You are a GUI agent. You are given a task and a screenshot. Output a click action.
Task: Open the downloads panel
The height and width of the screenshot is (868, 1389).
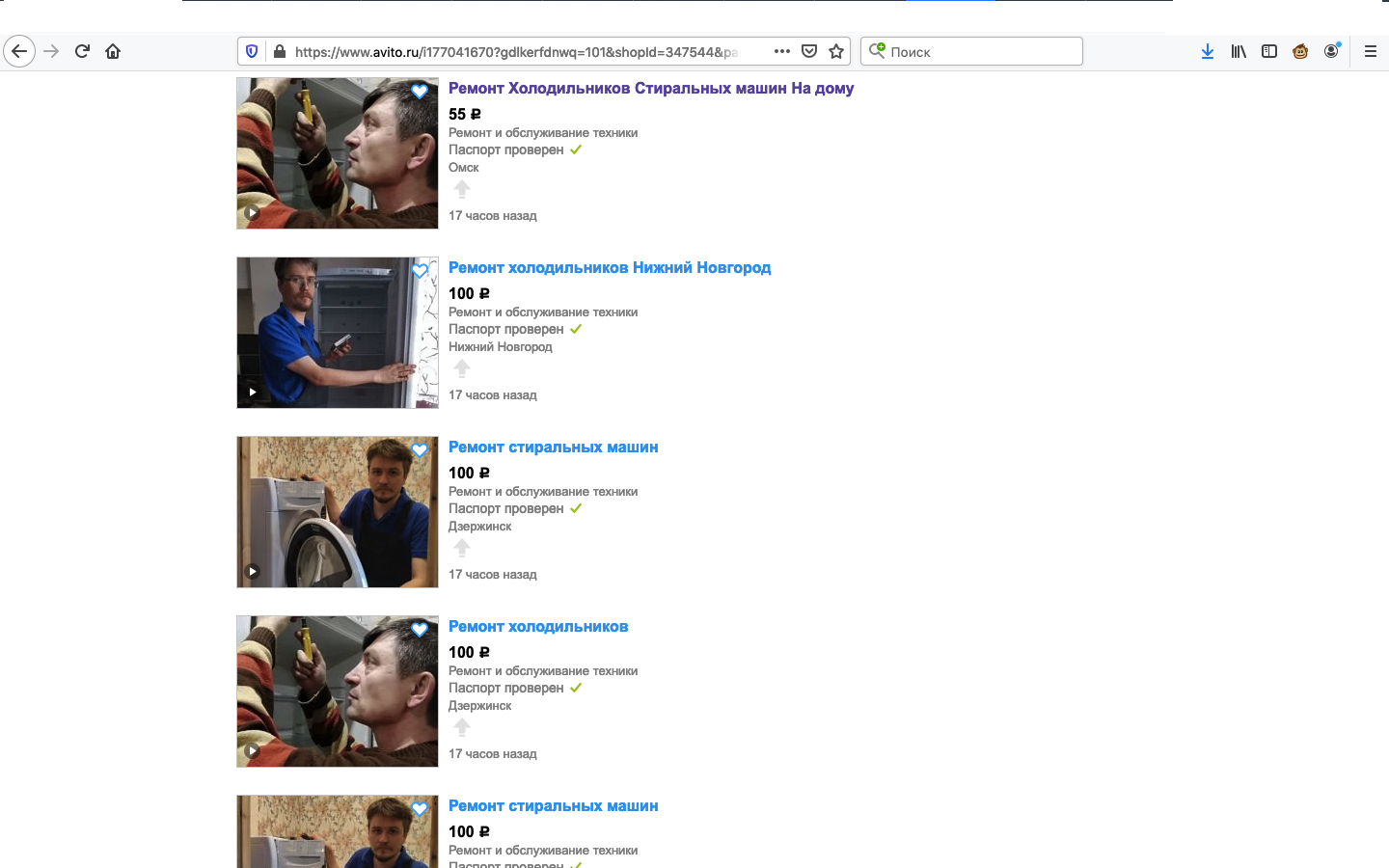tap(1208, 51)
